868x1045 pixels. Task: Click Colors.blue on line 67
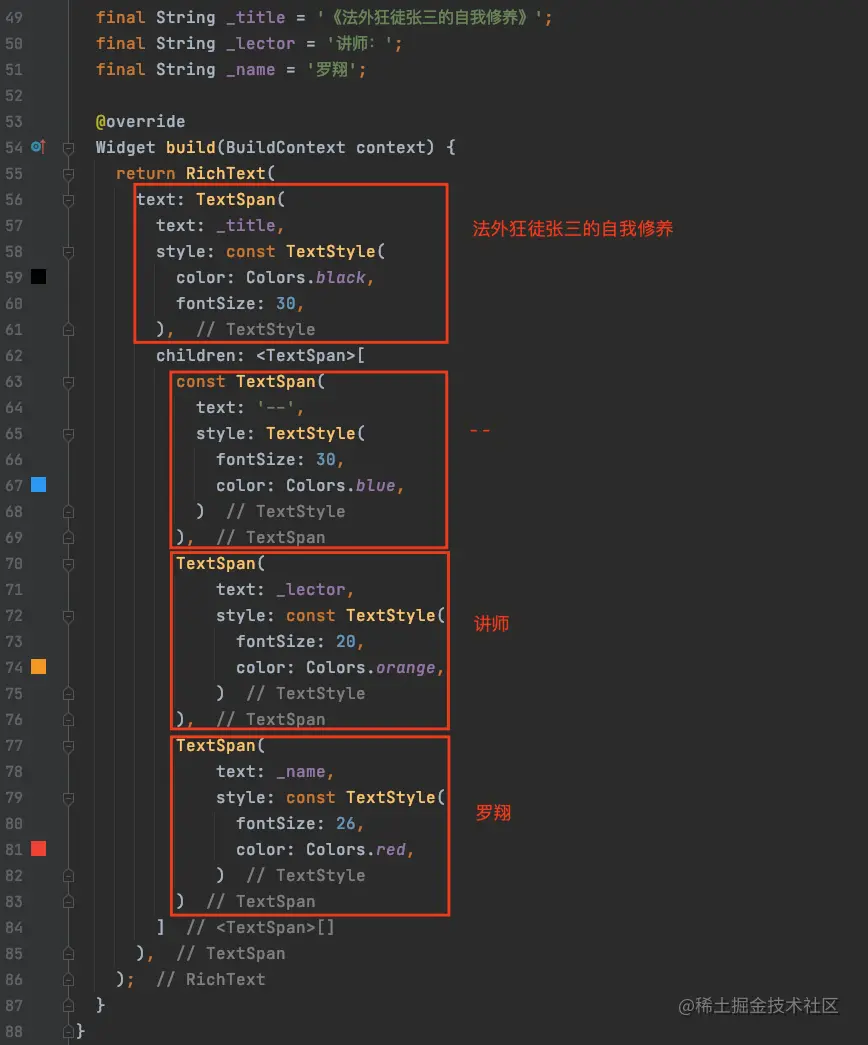(x=341, y=485)
